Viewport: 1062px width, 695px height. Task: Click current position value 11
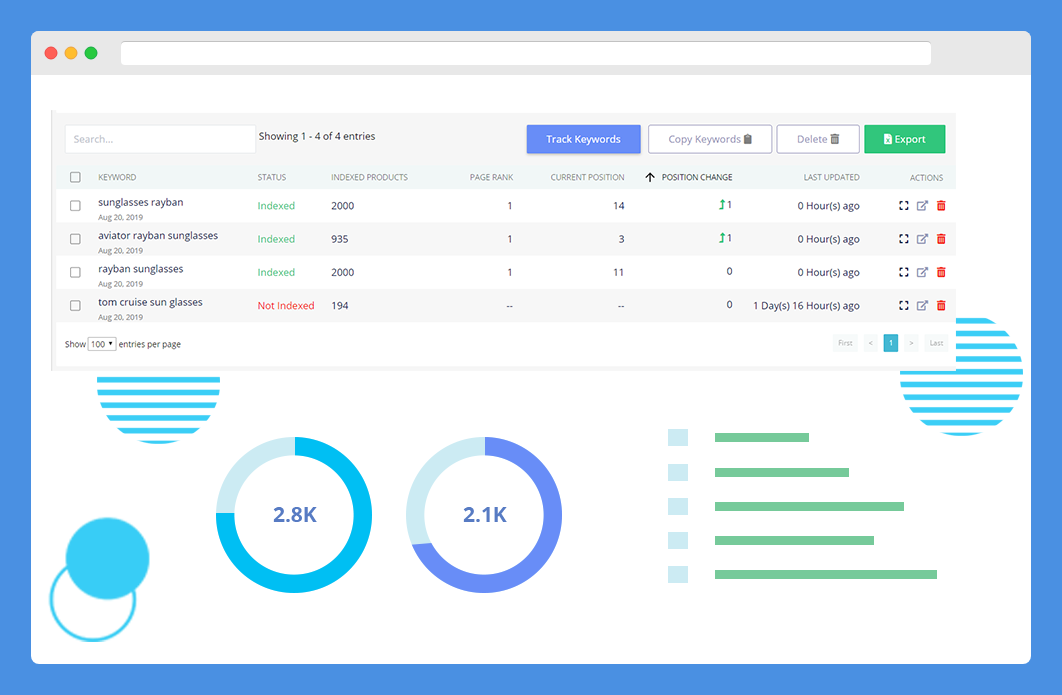(618, 272)
